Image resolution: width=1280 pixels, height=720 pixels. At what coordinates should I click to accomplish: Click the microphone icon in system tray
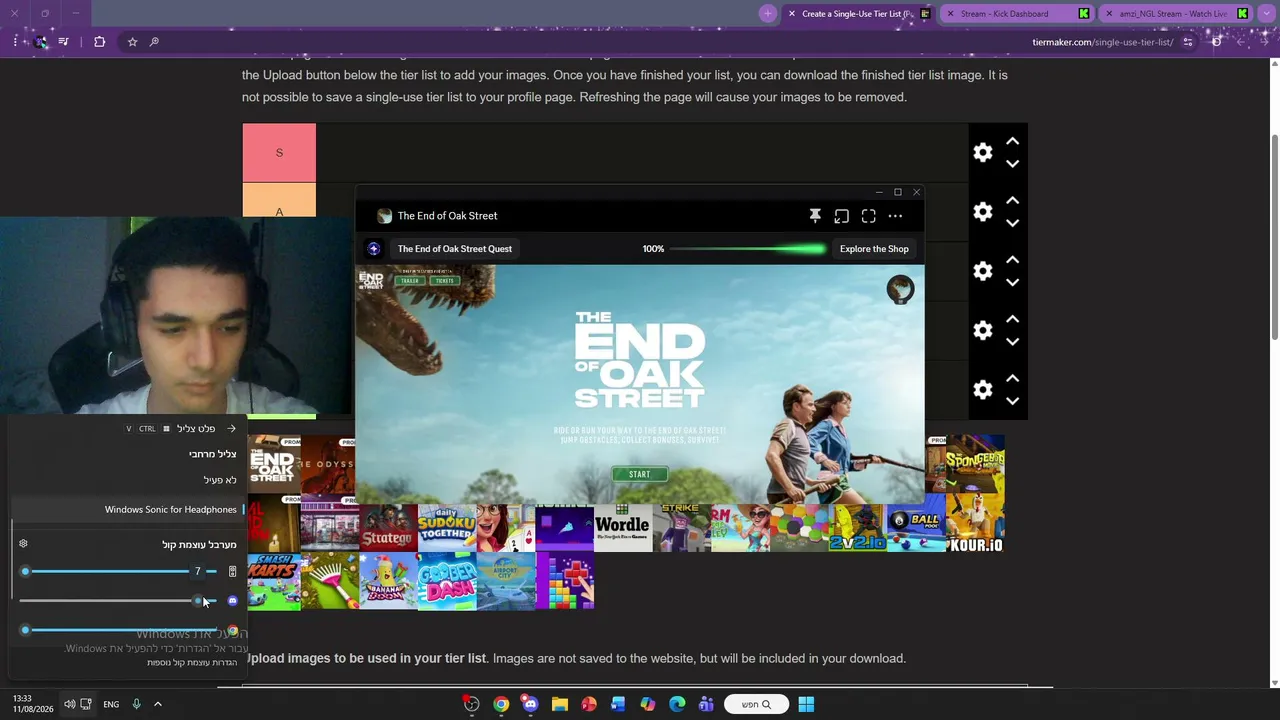click(136, 704)
